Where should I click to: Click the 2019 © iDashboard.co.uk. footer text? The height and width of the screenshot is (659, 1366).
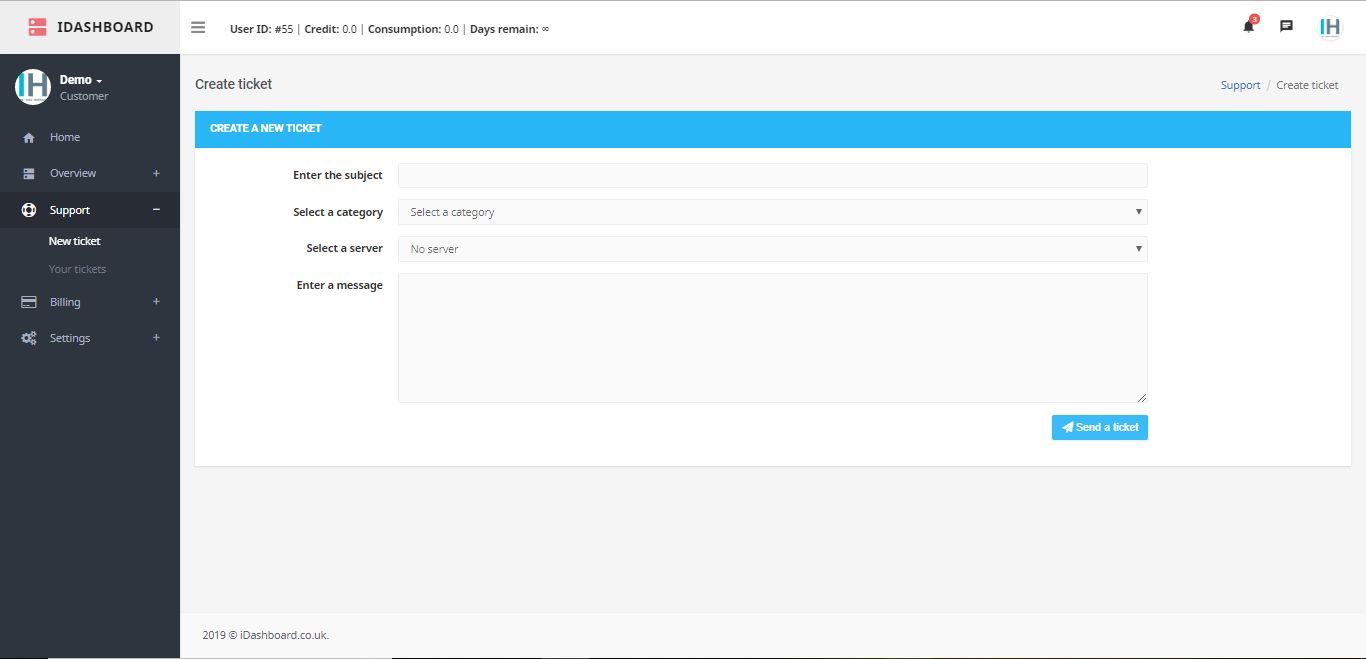tap(266, 635)
